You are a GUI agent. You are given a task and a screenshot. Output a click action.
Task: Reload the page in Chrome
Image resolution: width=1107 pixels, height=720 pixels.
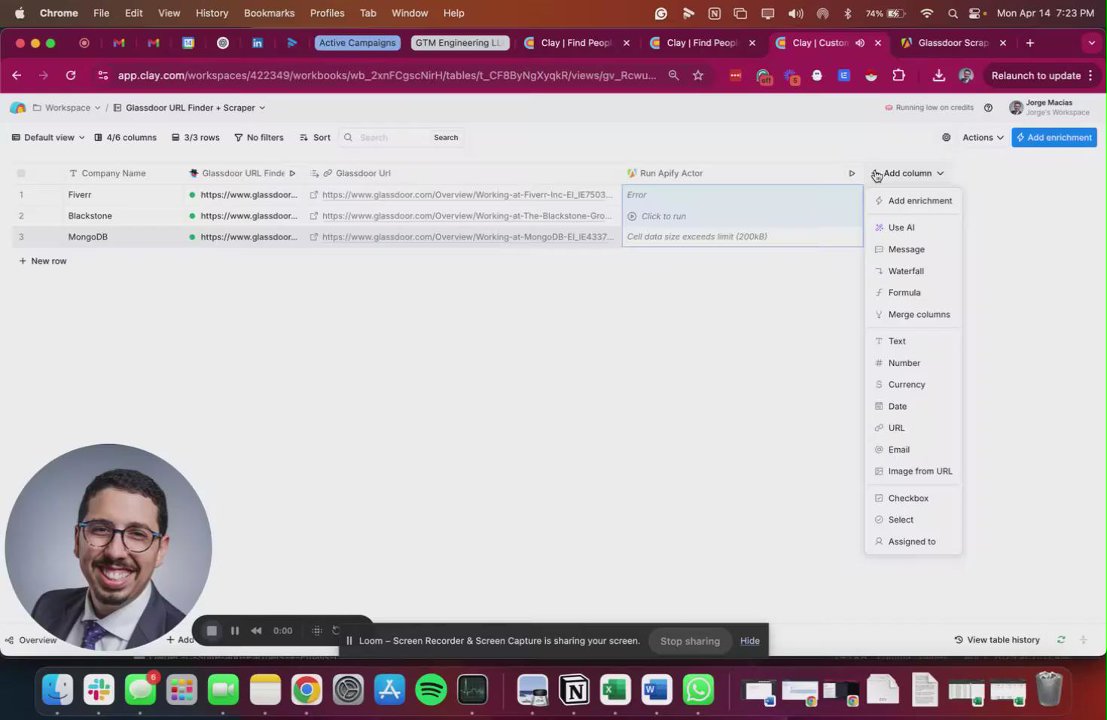[x=71, y=76]
